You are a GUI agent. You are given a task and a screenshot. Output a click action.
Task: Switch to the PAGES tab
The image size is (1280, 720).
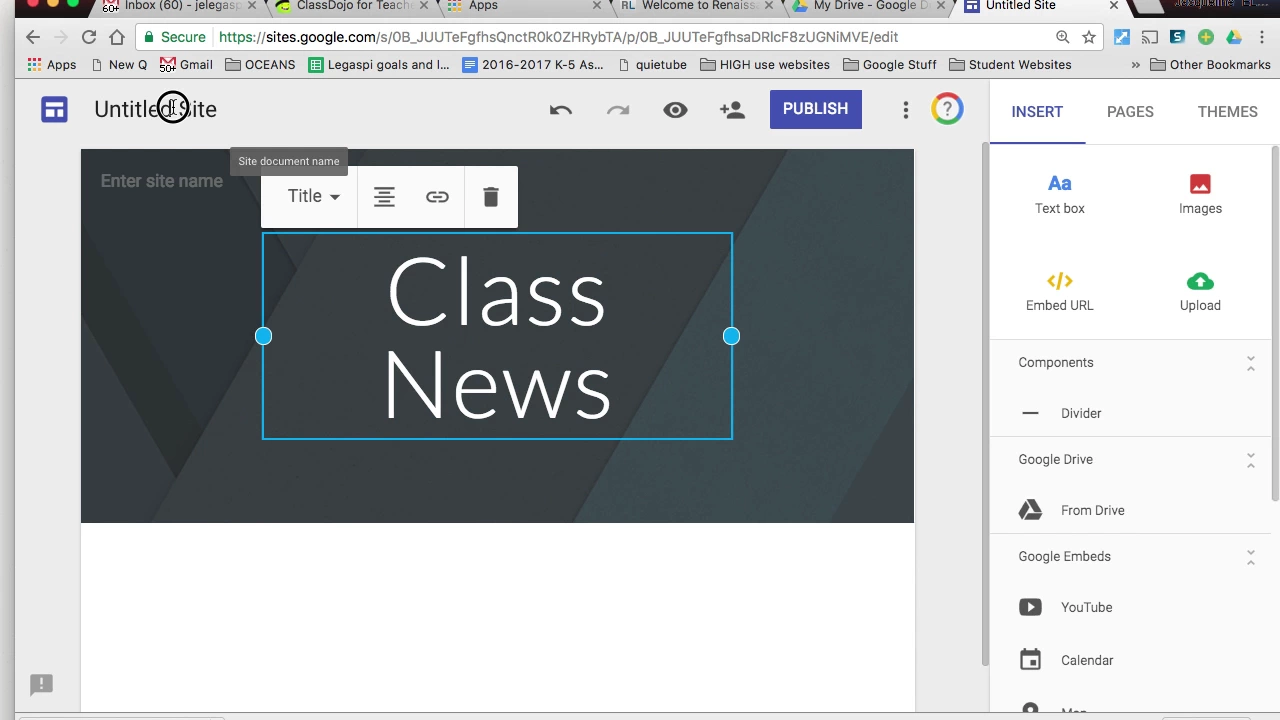tap(1130, 112)
